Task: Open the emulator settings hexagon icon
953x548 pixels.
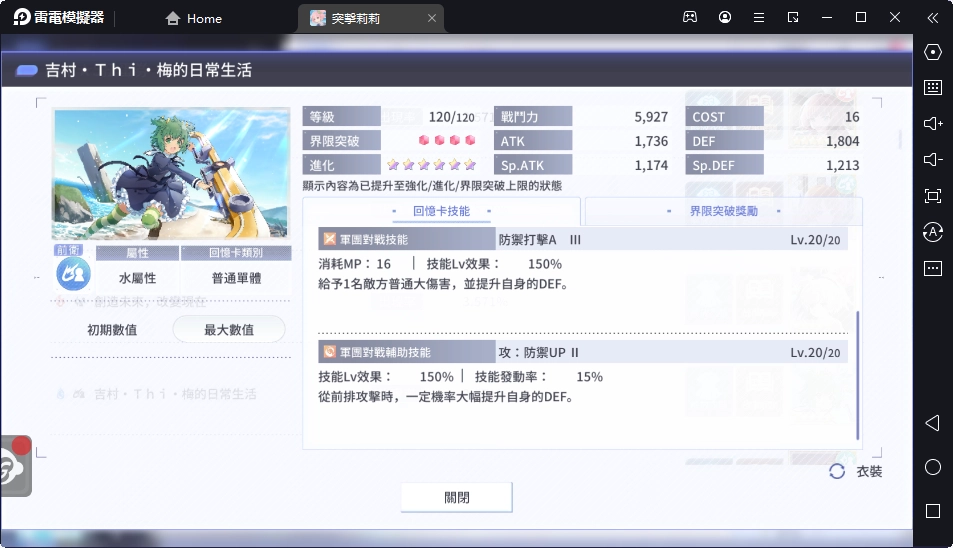Action: coord(932,52)
